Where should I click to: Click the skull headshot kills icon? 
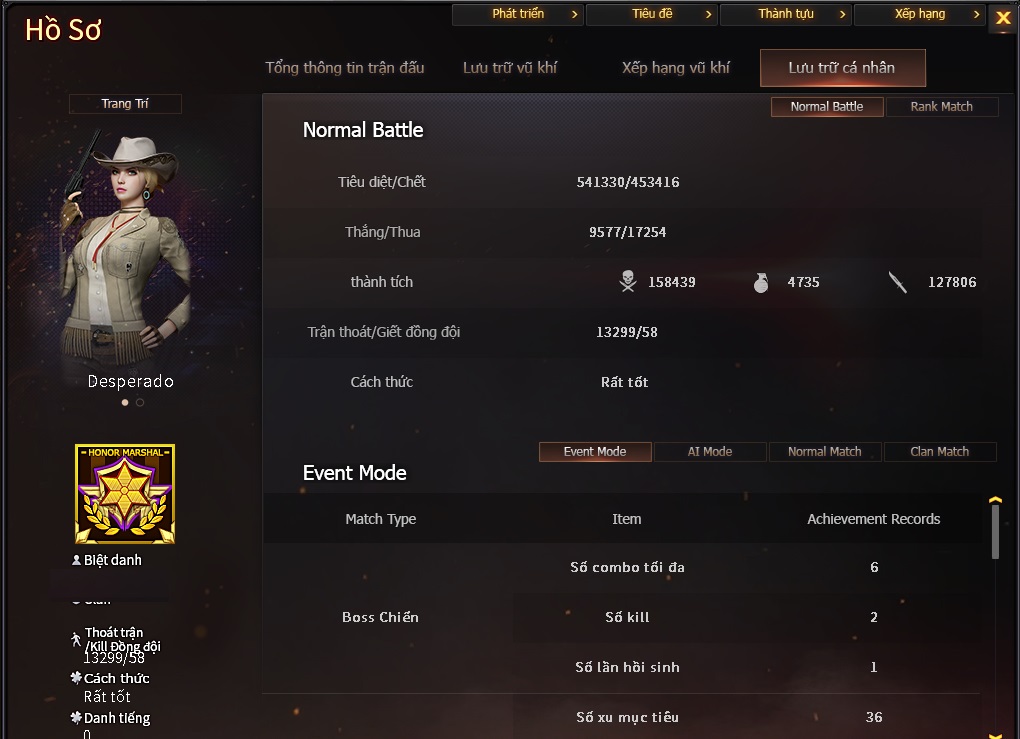click(x=628, y=282)
